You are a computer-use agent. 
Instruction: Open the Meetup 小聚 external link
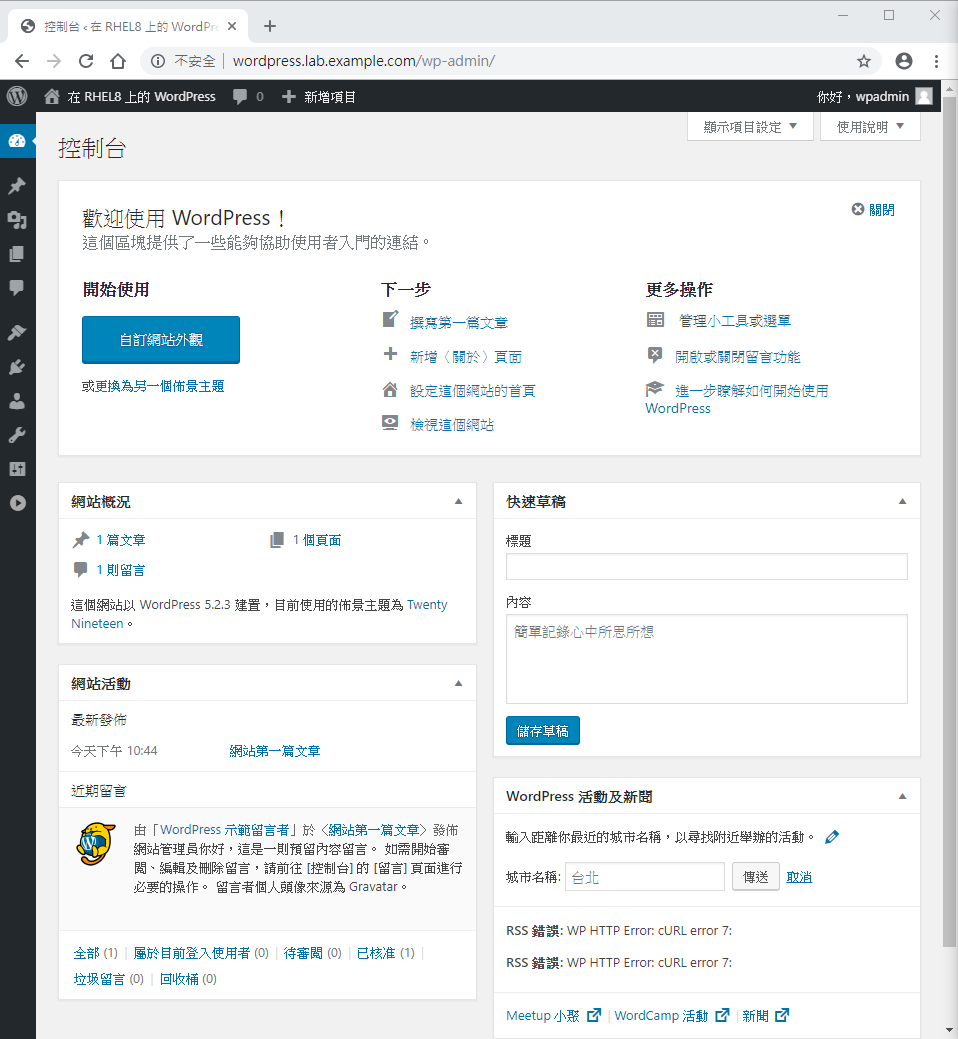pos(553,1015)
